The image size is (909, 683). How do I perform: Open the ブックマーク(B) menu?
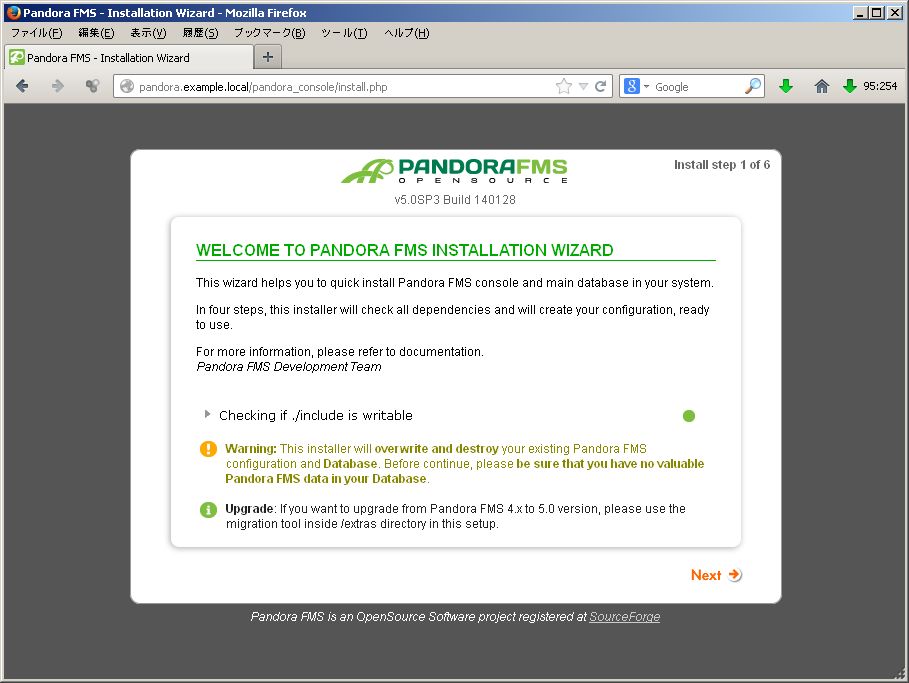tap(270, 33)
